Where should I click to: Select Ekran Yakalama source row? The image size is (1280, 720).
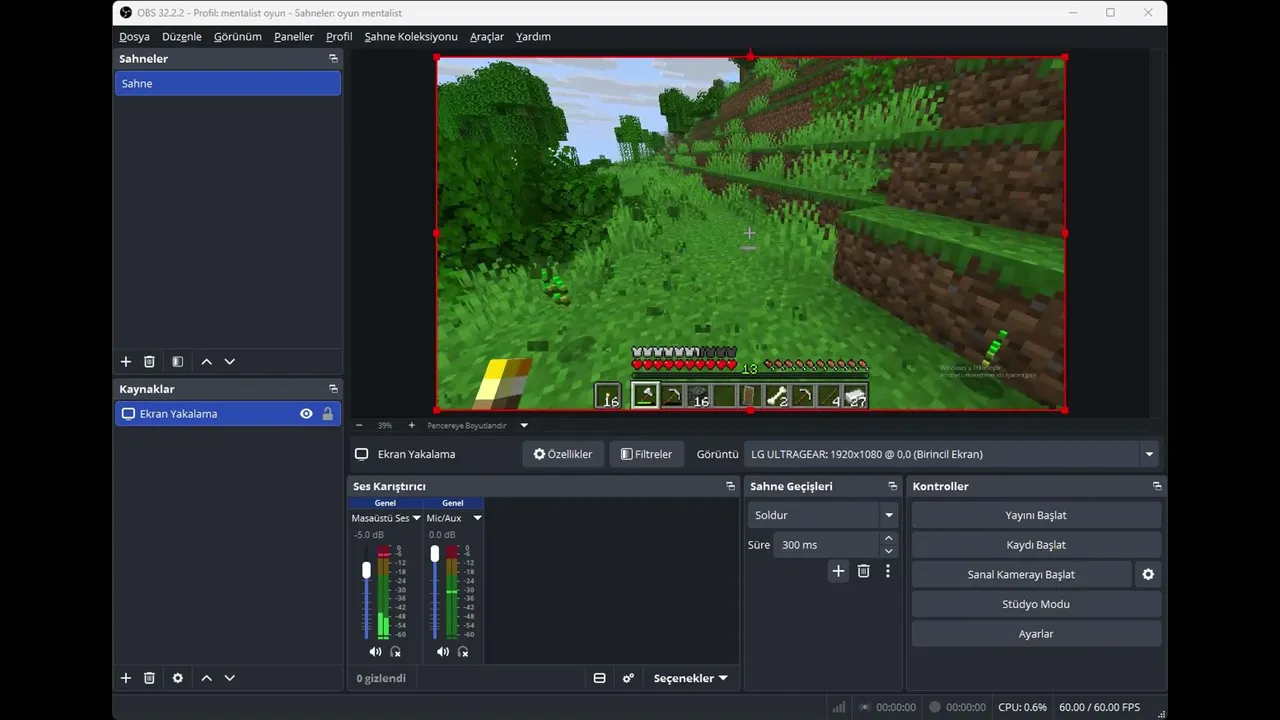click(x=228, y=414)
